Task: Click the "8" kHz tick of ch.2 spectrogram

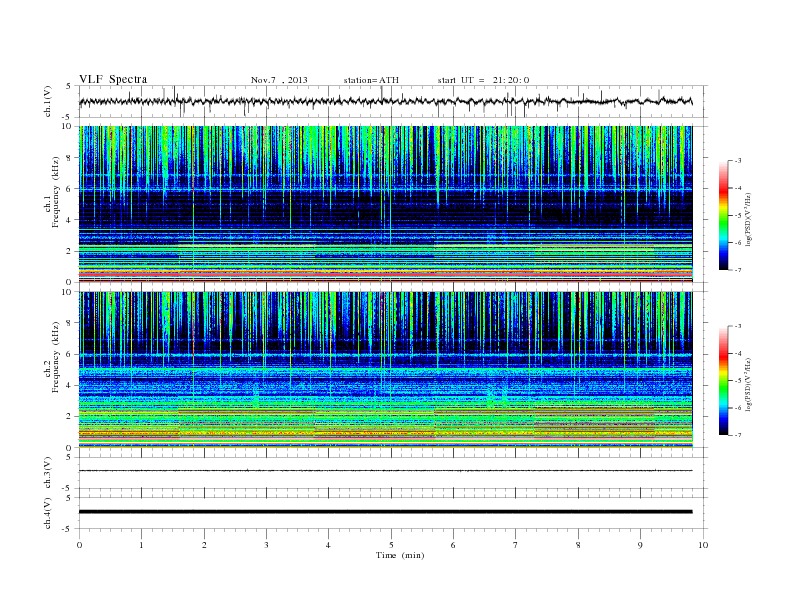Action: pyautogui.click(x=69, y=323)
